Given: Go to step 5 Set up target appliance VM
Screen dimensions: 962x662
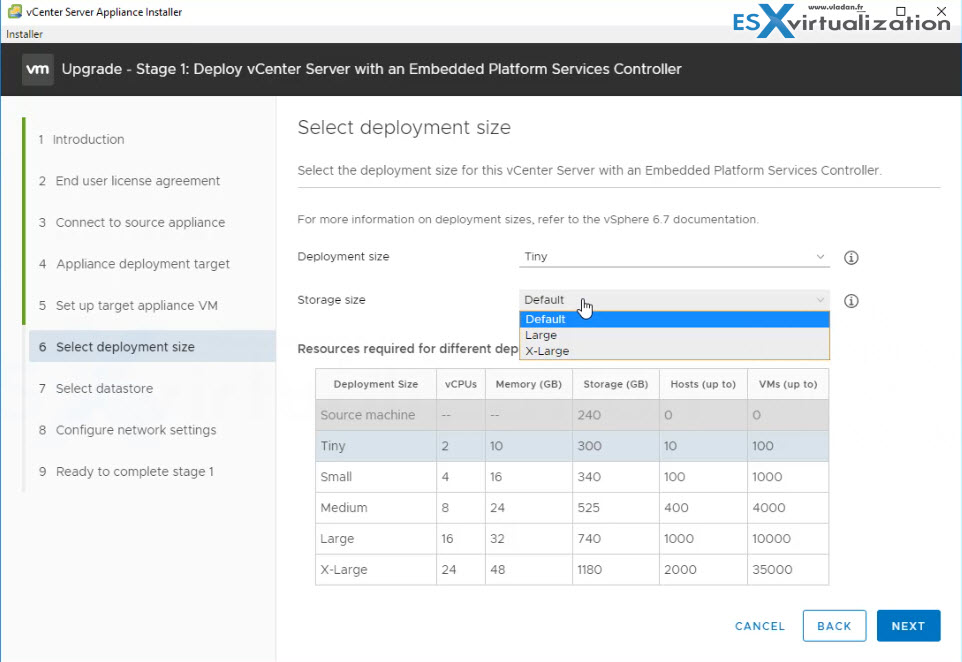Looking at the screenshot, I should pos(128,306).
